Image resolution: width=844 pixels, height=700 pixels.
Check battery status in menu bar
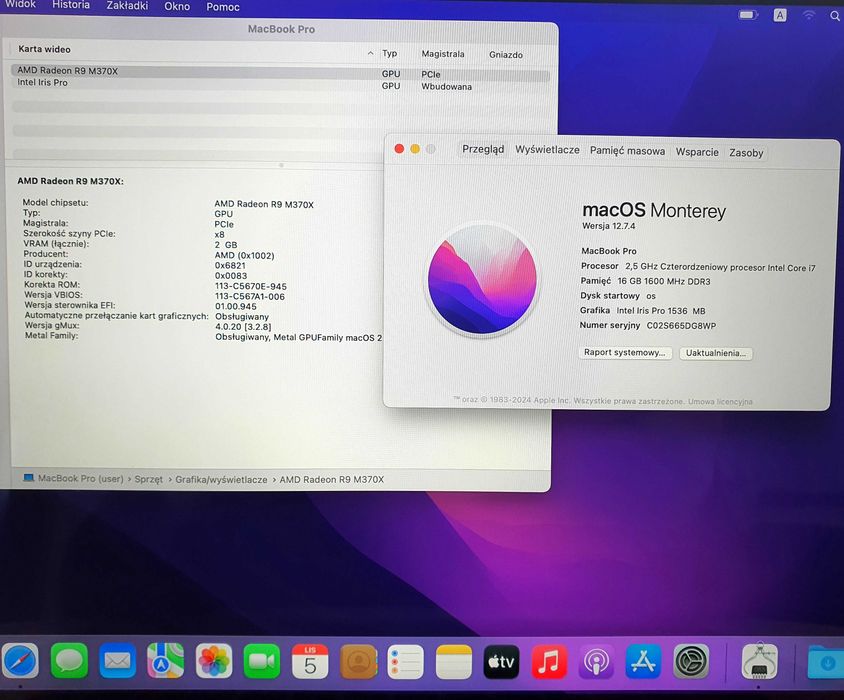pos(748,15)
